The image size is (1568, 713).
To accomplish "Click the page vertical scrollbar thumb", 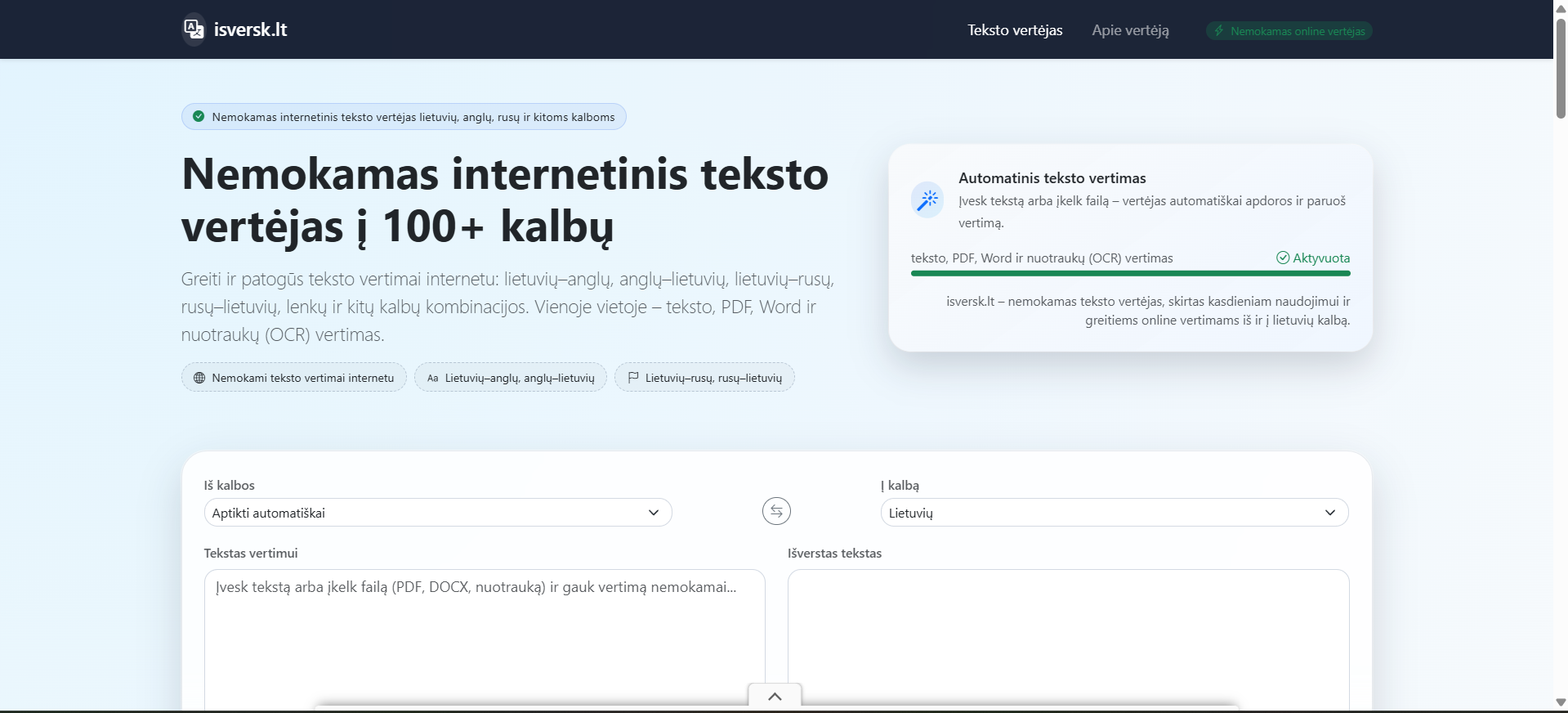I will point(1561,69).
